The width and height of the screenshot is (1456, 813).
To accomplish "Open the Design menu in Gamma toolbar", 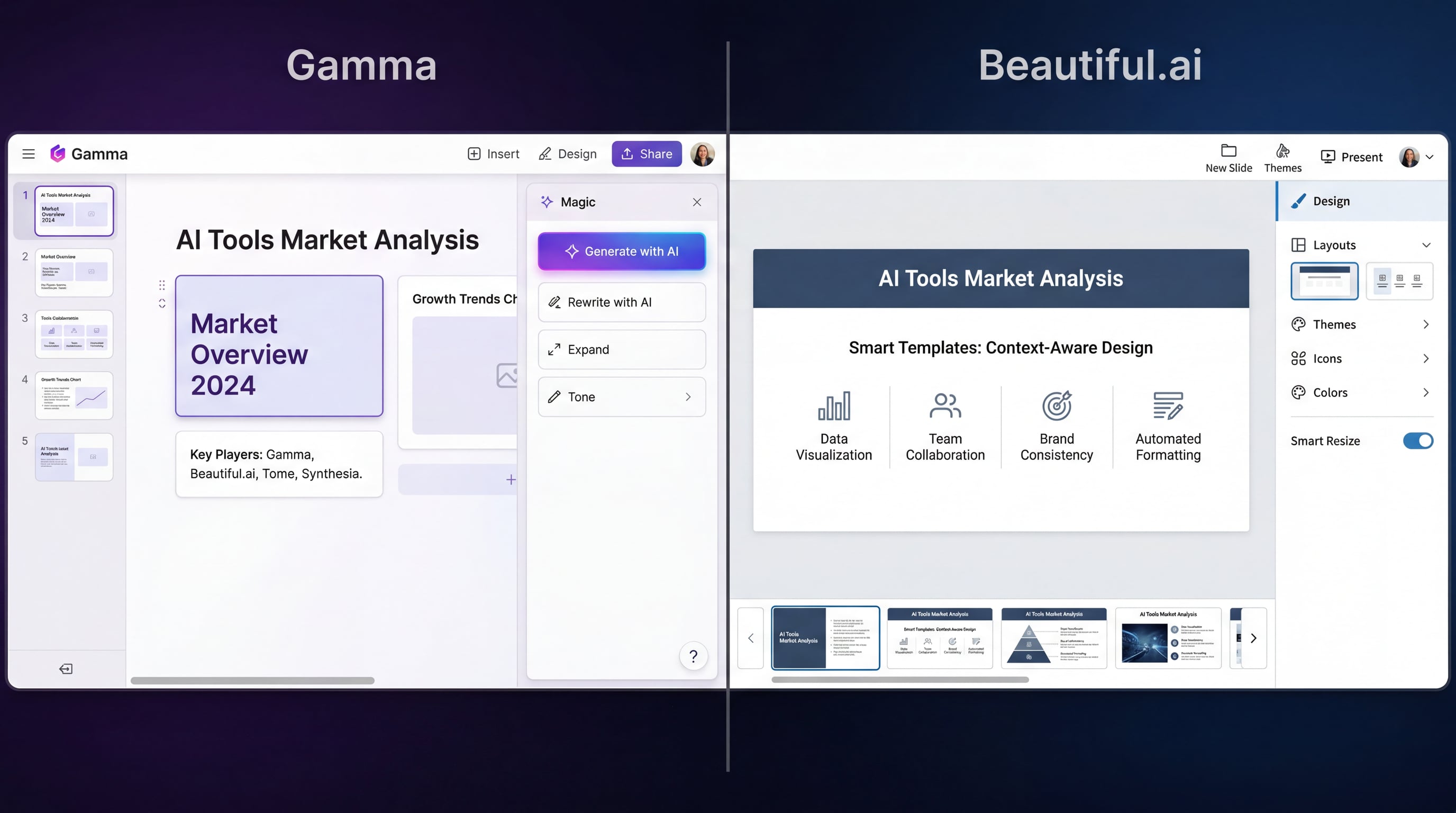I will (x=568, y=154).
